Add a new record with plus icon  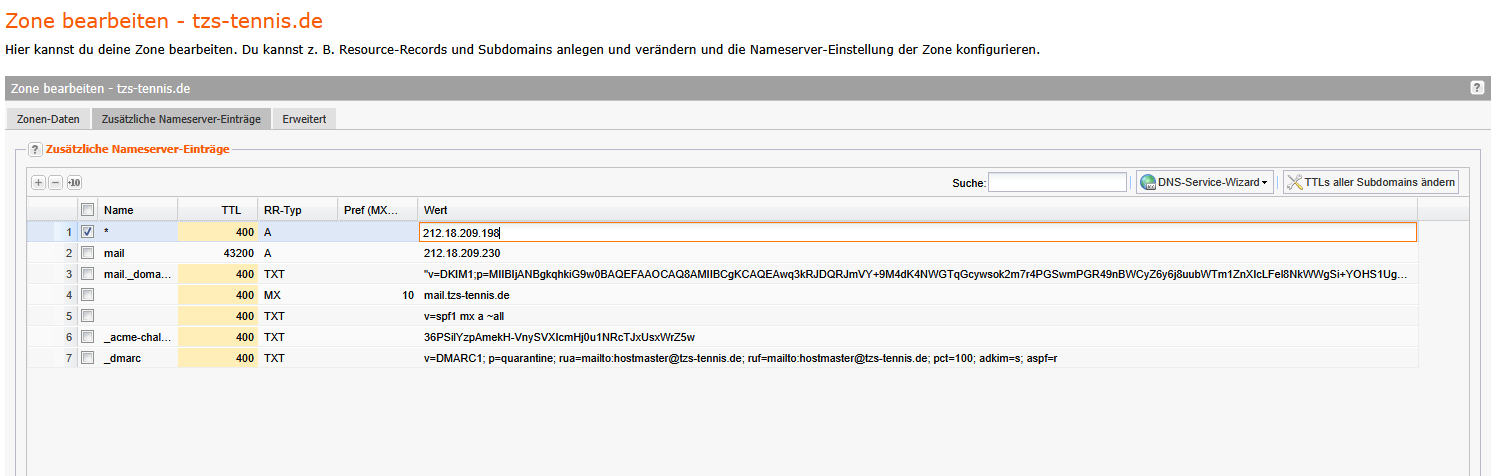tap(38, 182)
